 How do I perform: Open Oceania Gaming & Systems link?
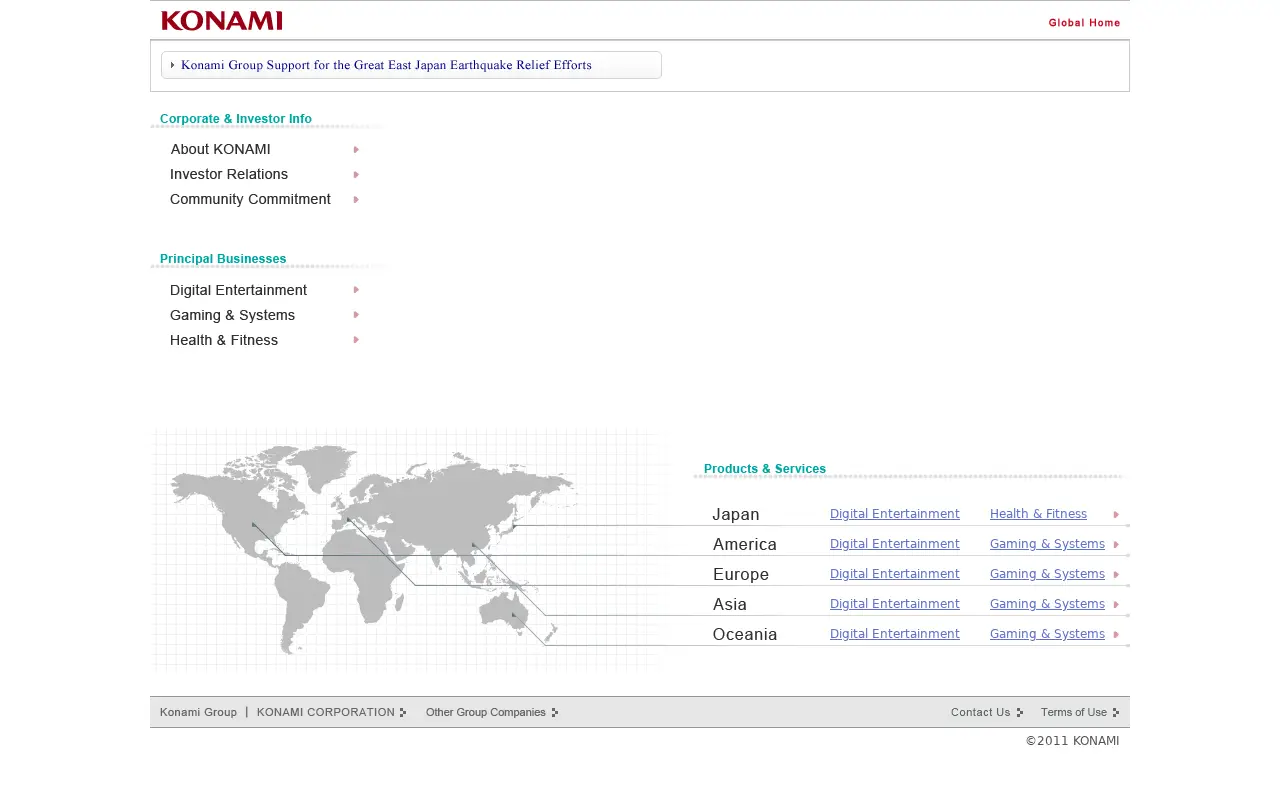coord(1047,634)
